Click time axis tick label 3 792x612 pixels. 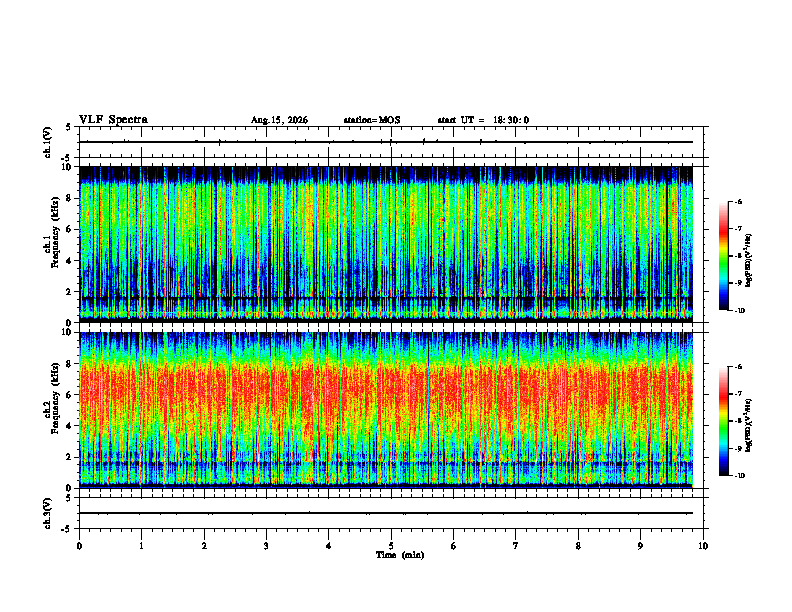click(x=266, y=546)
